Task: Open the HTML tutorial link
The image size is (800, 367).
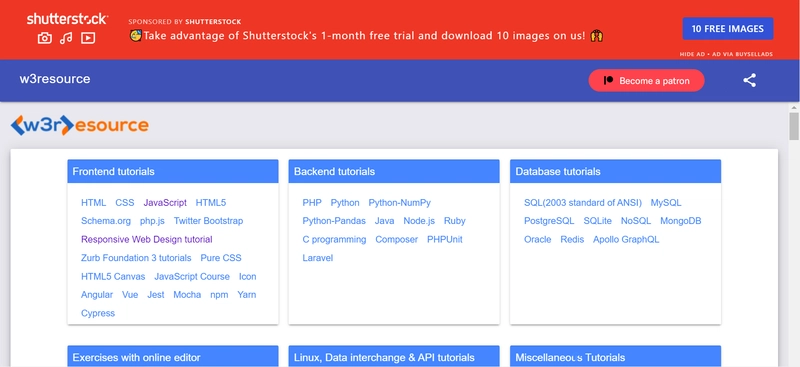Action: pos(93,203)
